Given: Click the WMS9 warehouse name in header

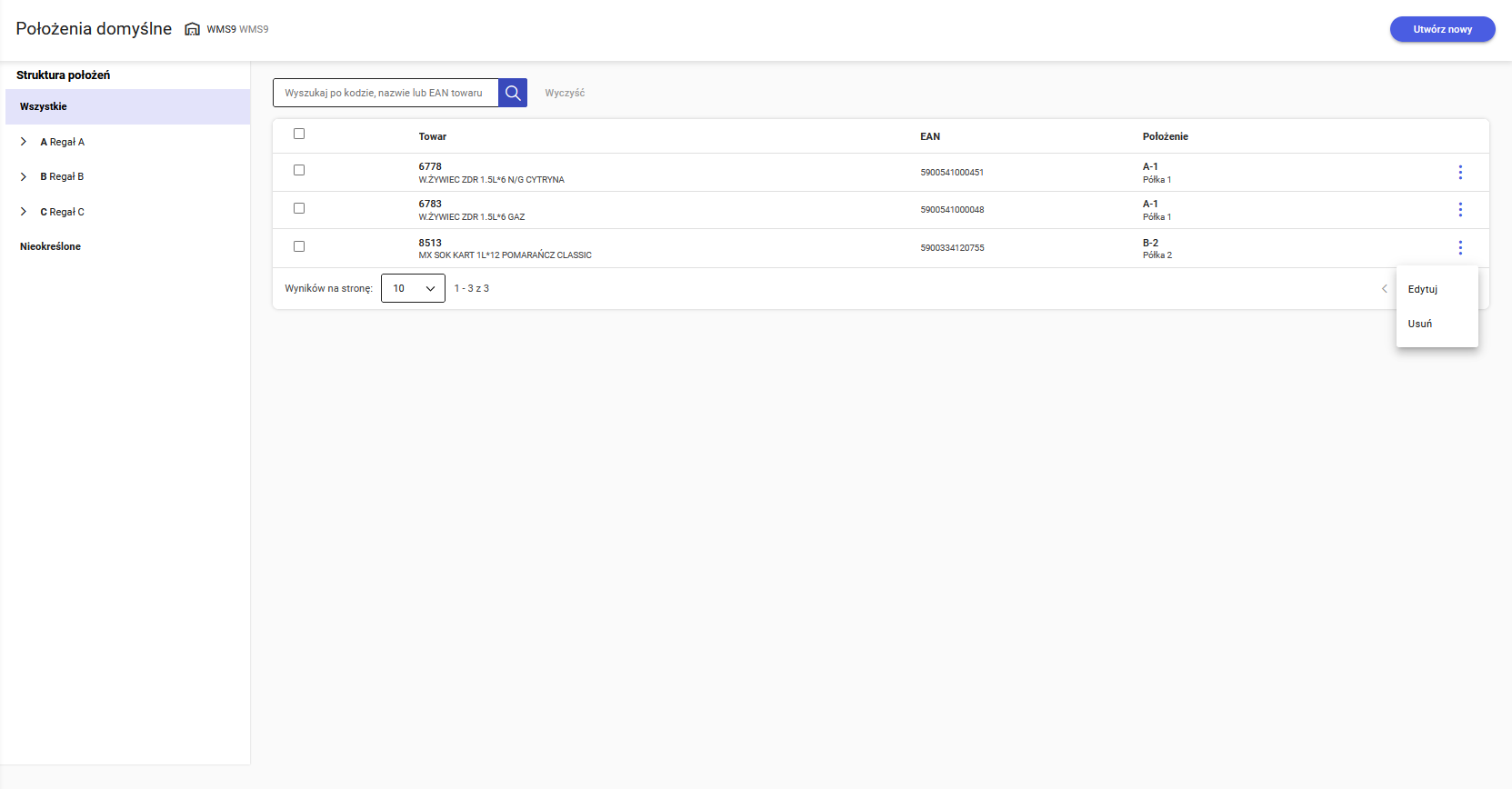Looking at the screenshot, I should [x=237, y=29].
